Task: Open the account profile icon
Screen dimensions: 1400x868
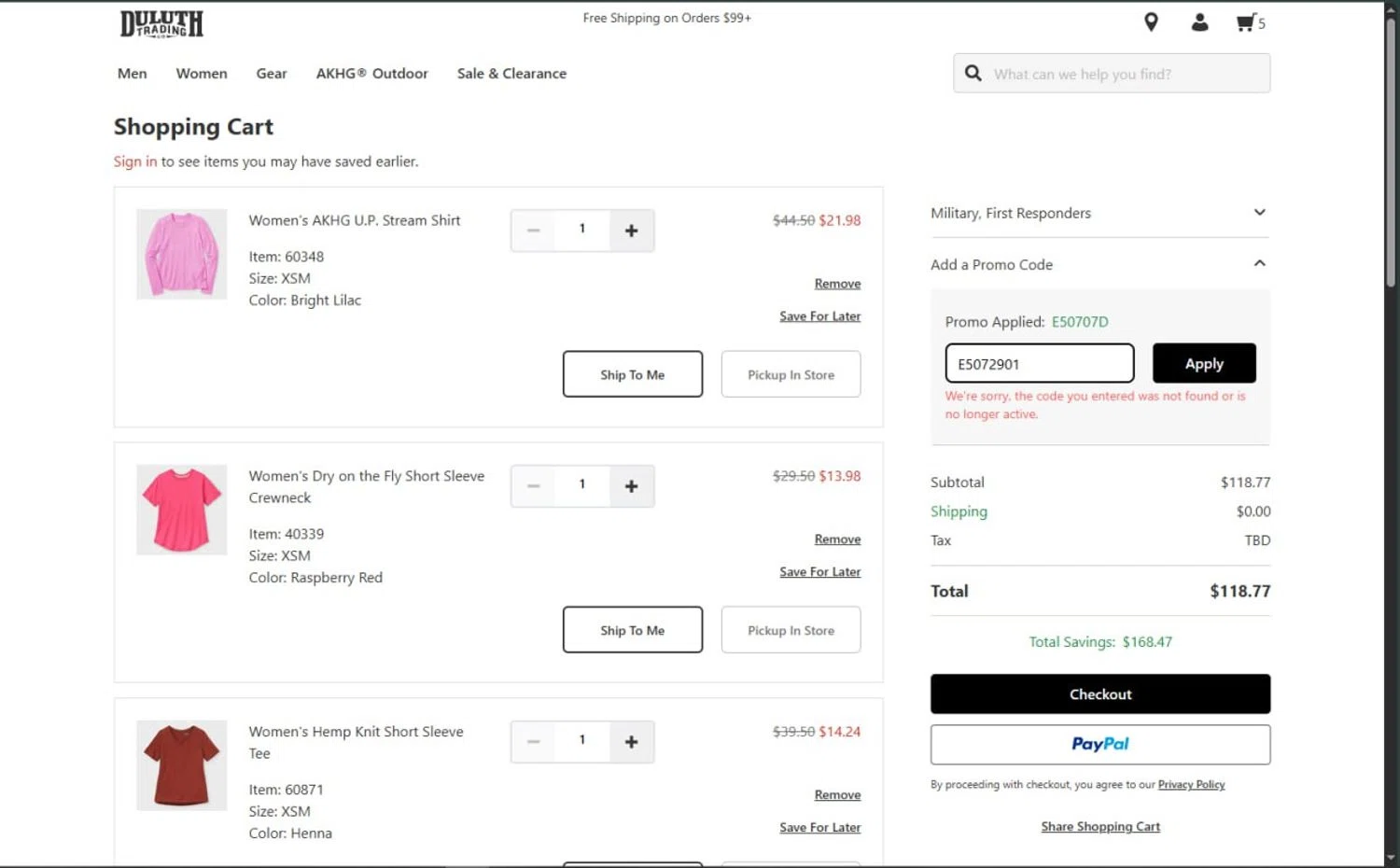Action: coord(1199,22)
